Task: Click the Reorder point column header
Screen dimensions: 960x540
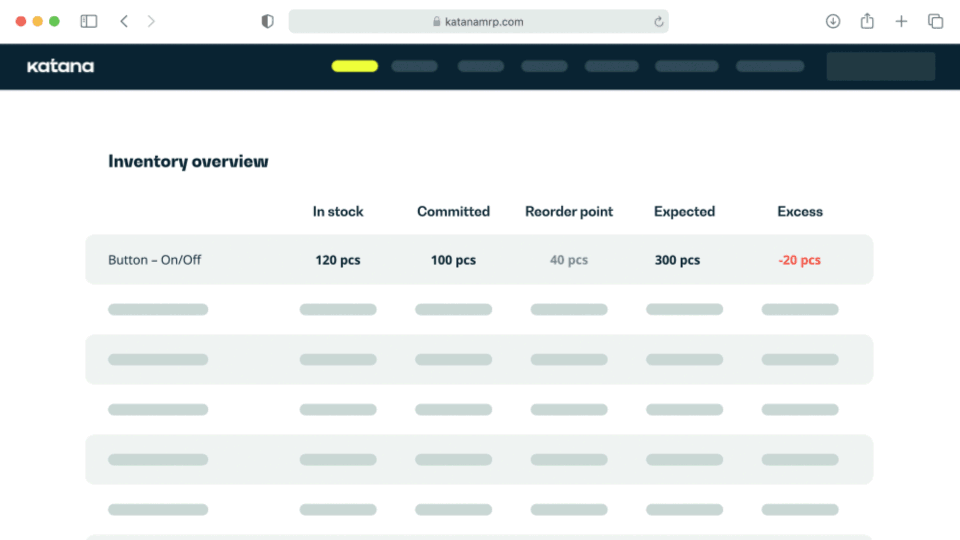Action: (x=569, y=212)
